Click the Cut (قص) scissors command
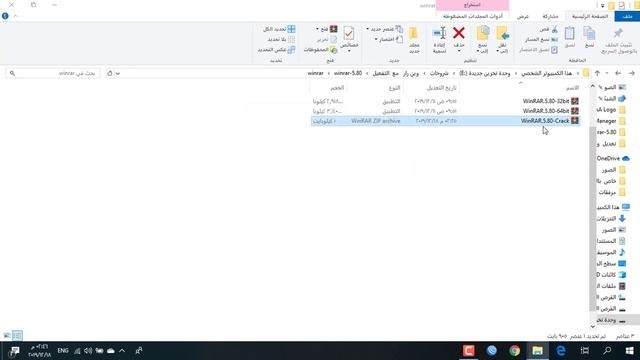The image size is (640, 360). click(x=548, y=29)
